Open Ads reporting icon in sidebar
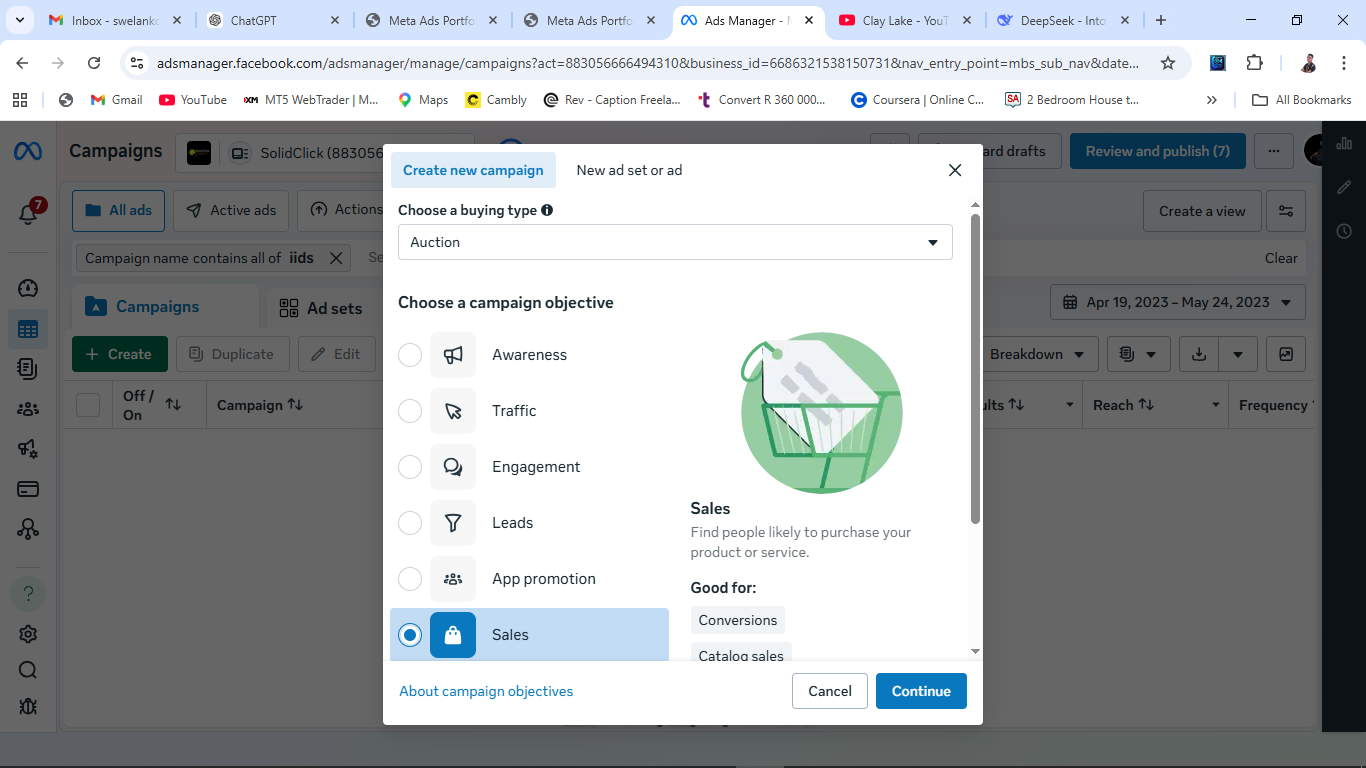This screenshot has width=1366, height=768. click(28, 369)
